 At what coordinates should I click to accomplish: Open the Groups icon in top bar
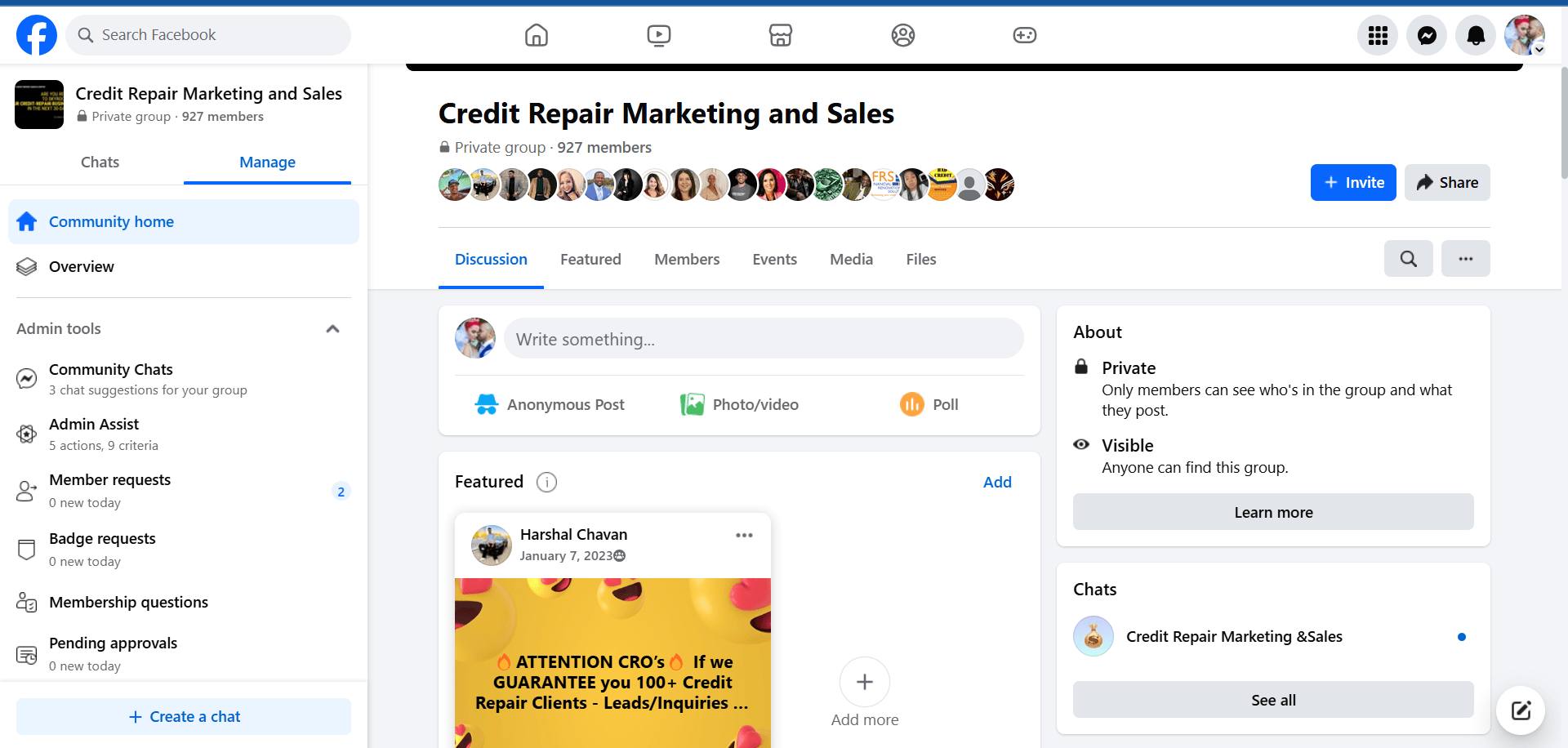click(903, 35)
